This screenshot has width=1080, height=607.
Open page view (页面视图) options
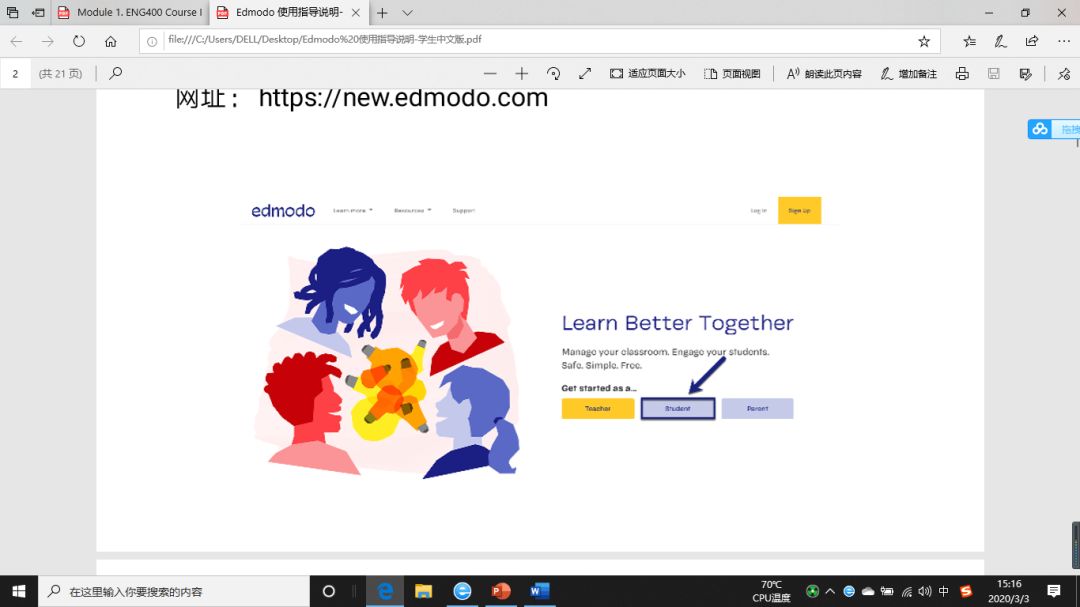tap(732, 74)
